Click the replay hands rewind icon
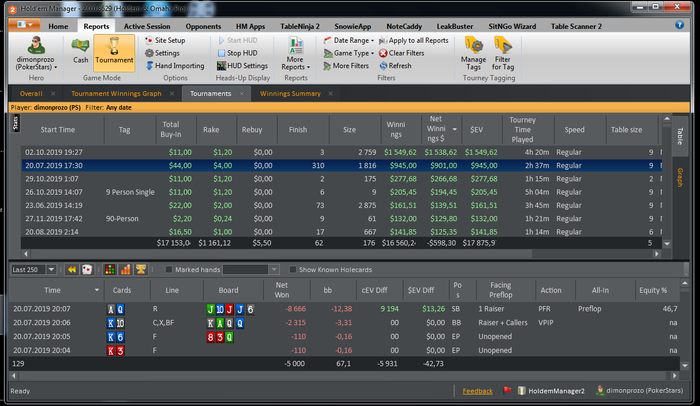This screenshot has height=406, width=700. click(71, 269)
